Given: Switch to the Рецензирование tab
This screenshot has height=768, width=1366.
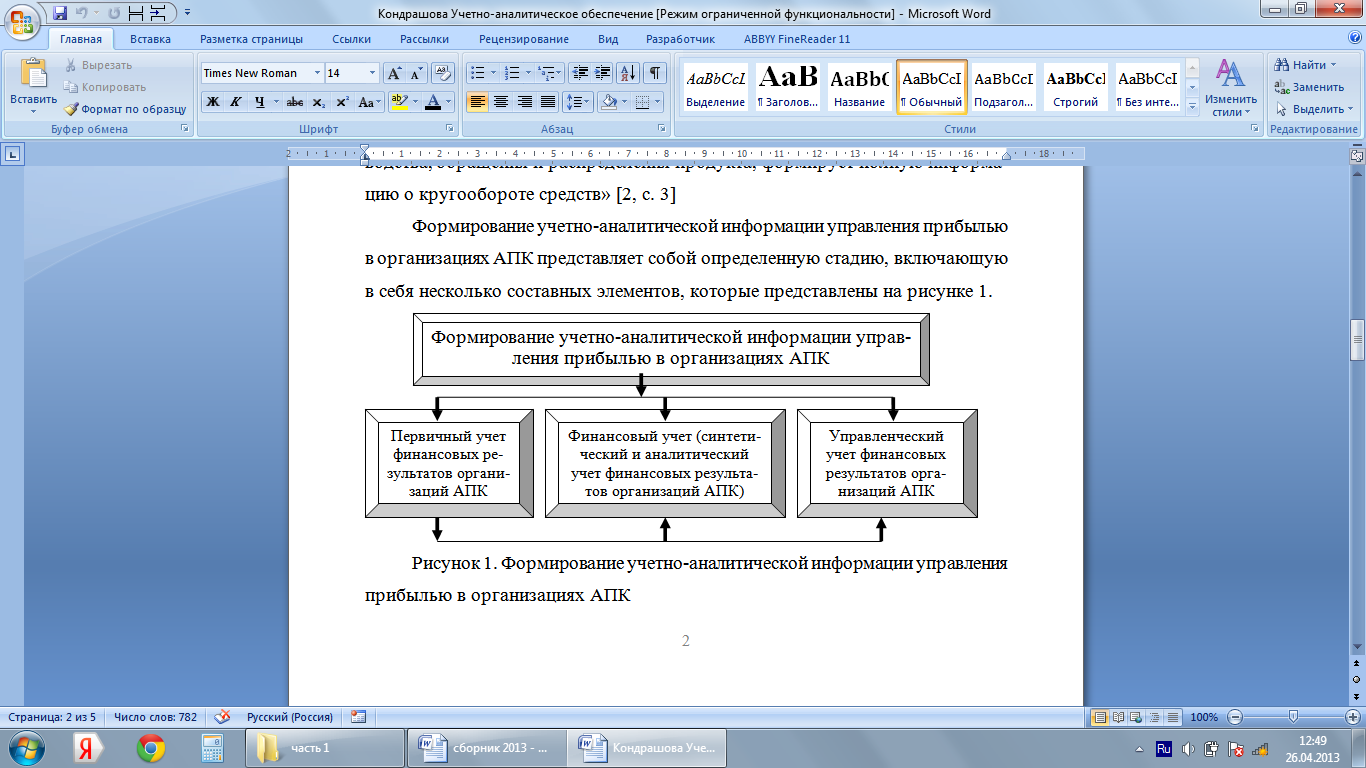Looking at the screenshot, I should 524,39.
